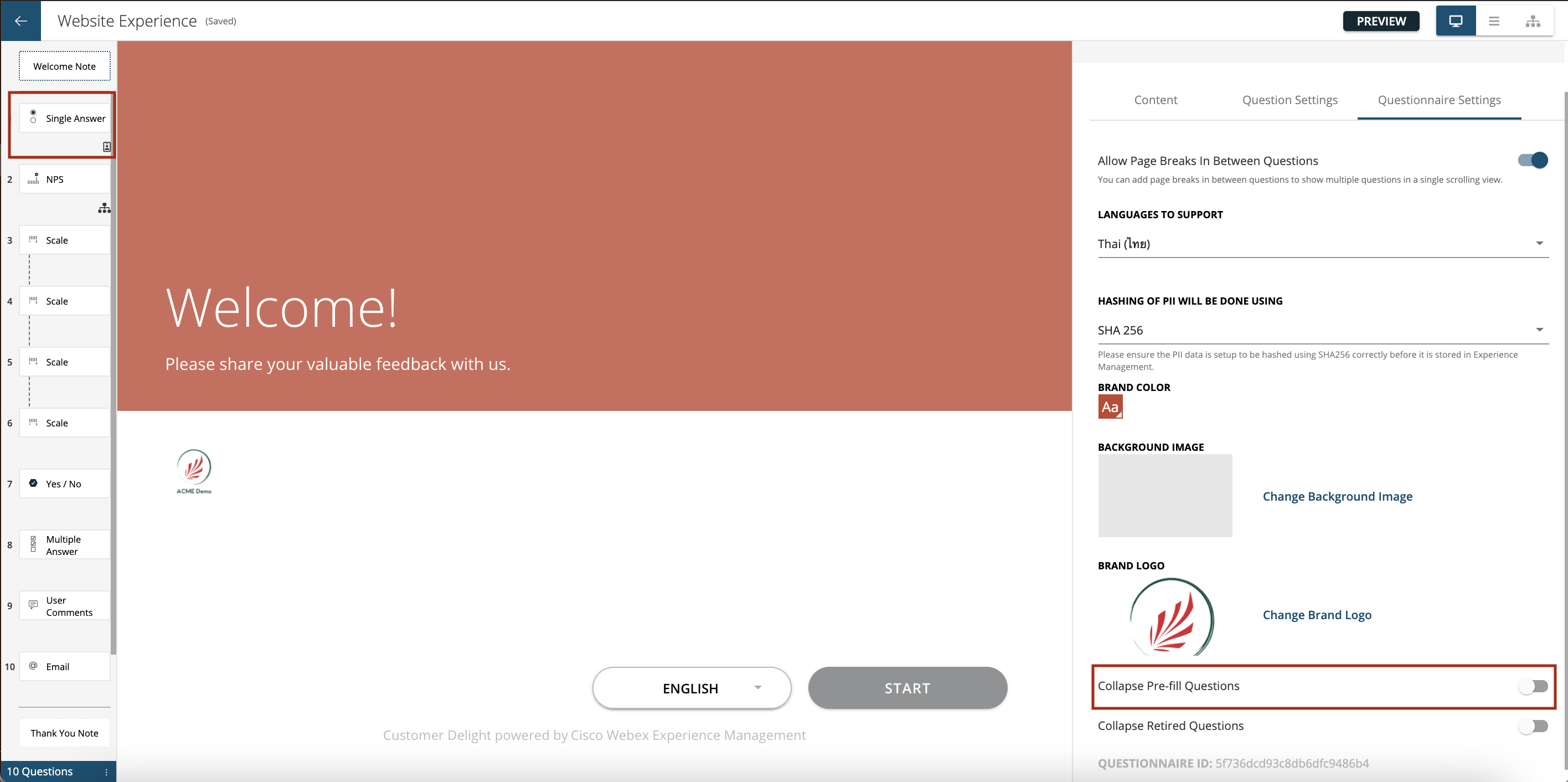Click Change Brand Logo link
1568x782 pixels.
tap(1317, 615)
